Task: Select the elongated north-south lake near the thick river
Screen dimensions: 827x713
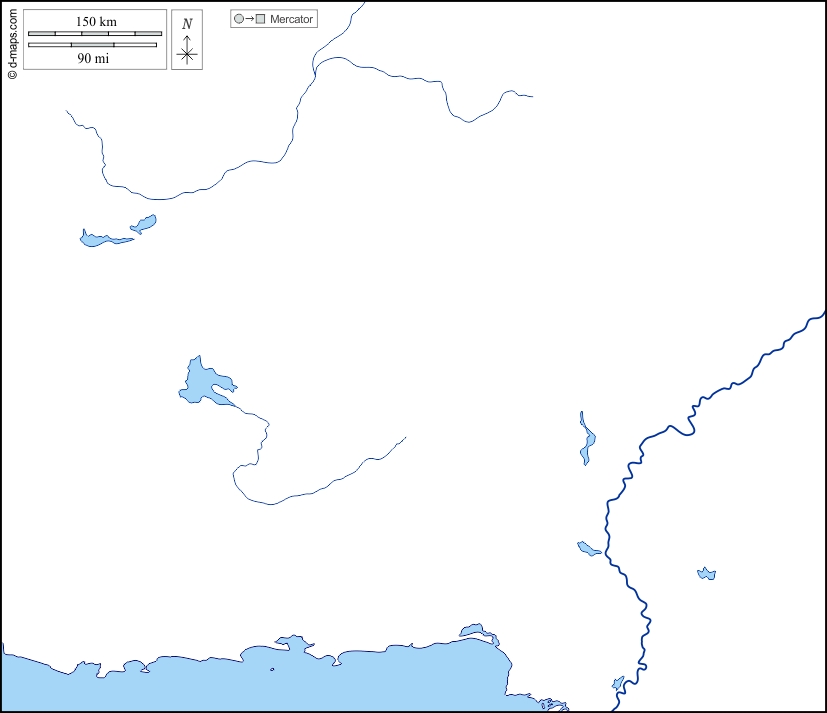Action: [587, 442]
